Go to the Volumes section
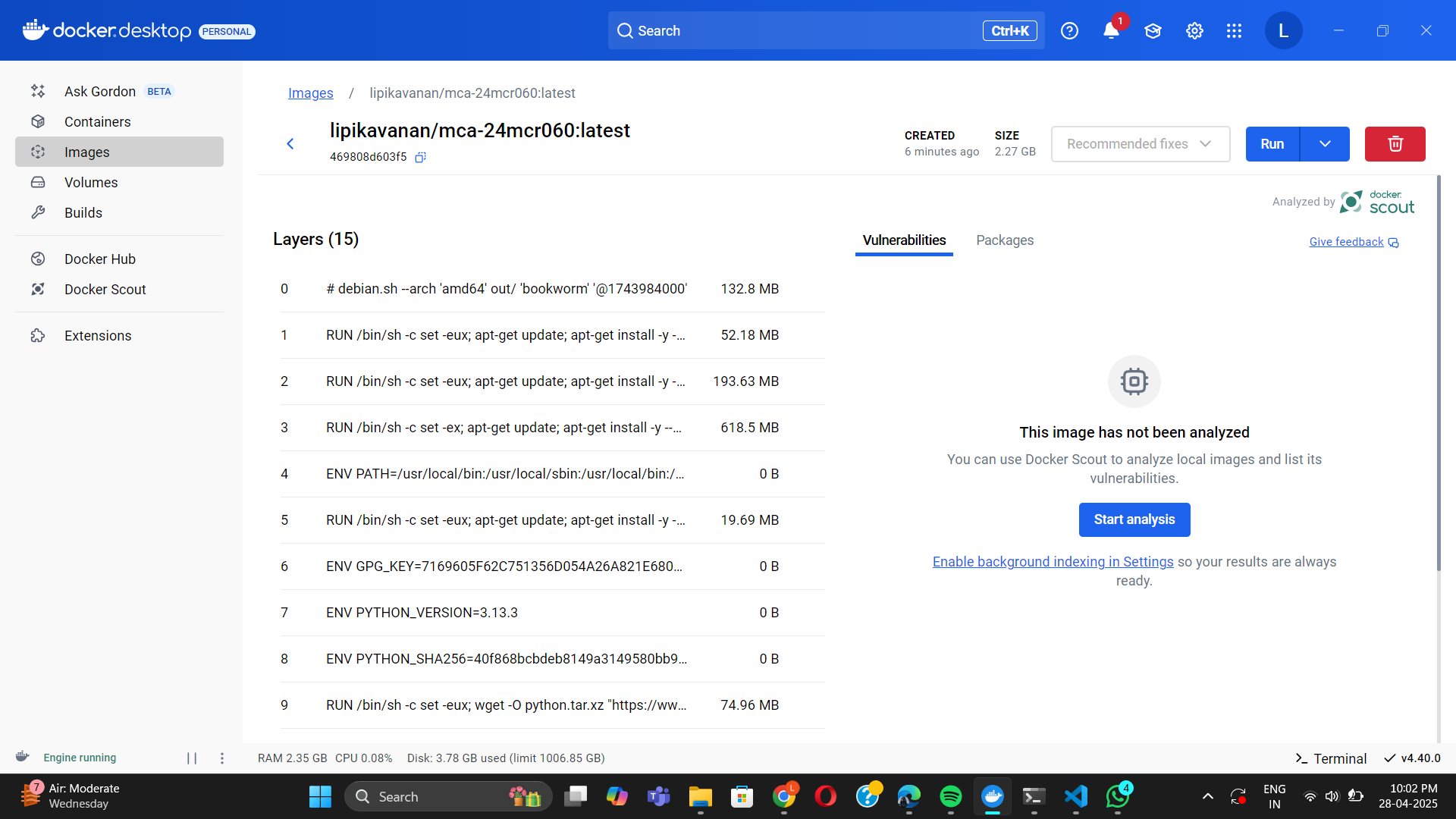Screen dimensions: 1456x819 [x=119, y=182]
